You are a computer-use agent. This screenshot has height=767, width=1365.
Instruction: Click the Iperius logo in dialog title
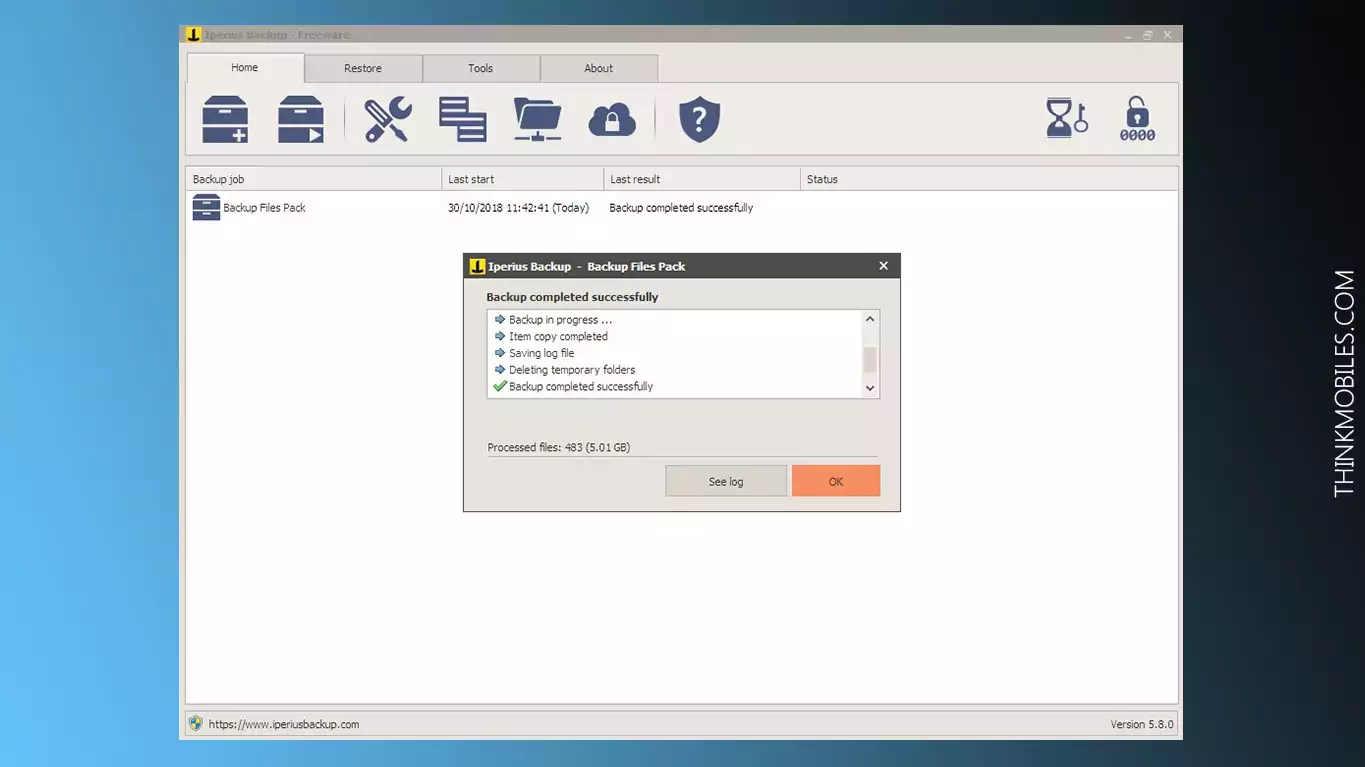(x=477, y=266)
